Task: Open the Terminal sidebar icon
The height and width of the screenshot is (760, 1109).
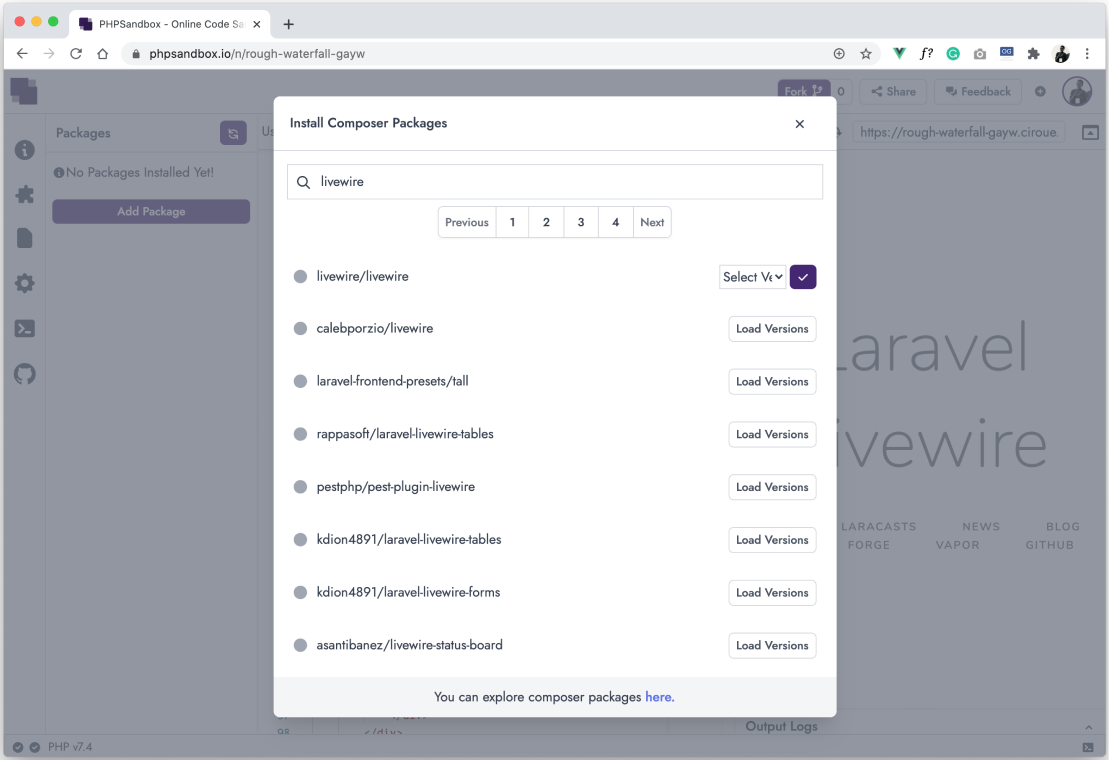Action: point(24,328)
